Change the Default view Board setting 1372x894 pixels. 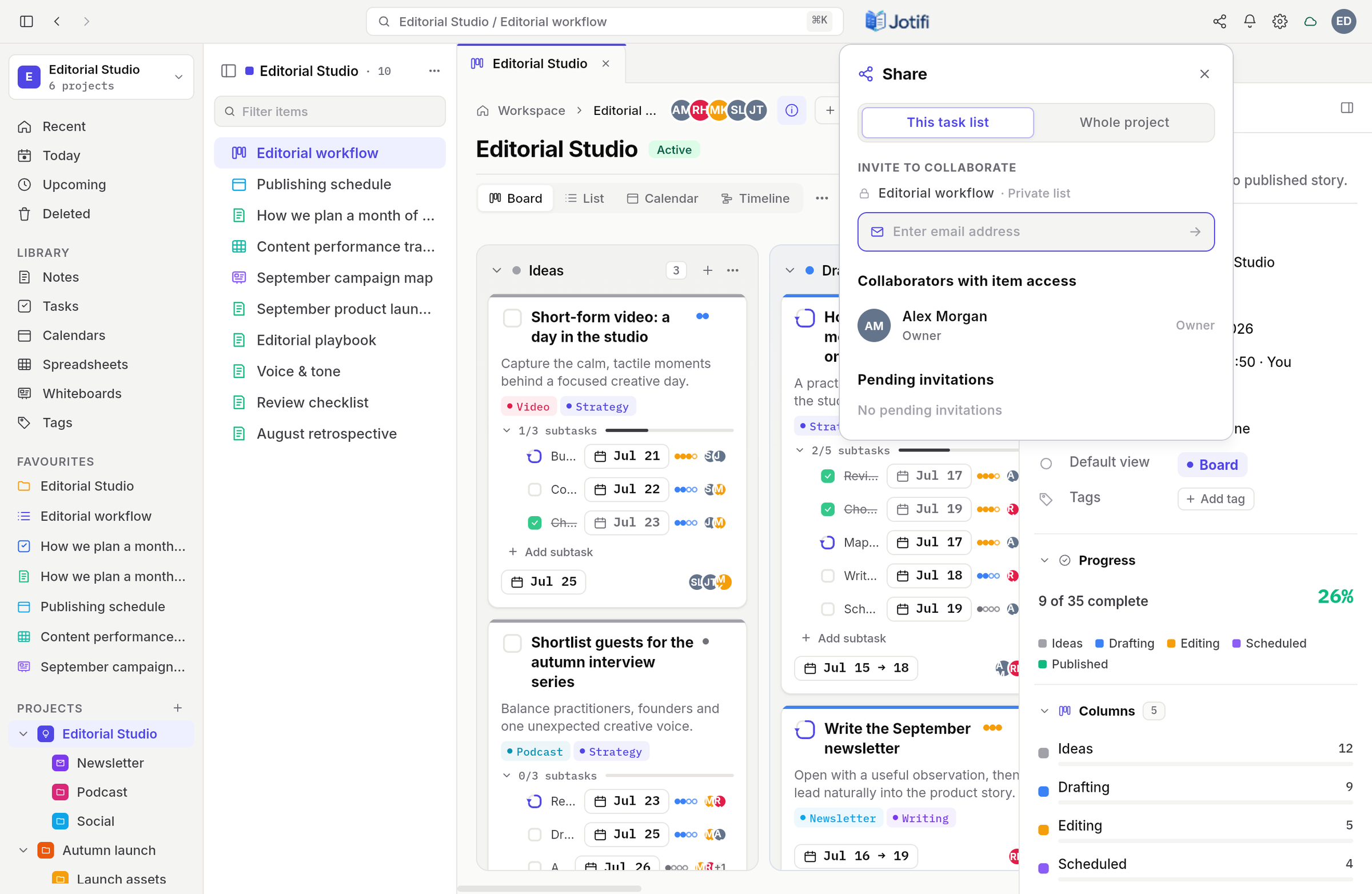click(x=1213, y=465)
